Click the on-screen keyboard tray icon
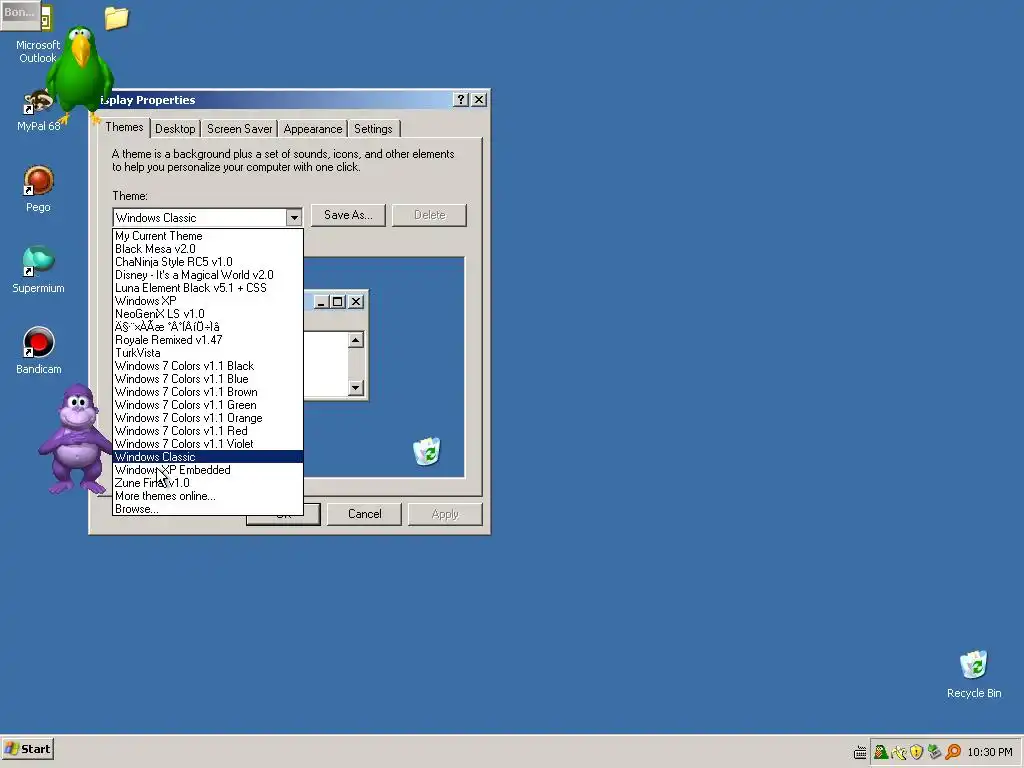 point(860,752)
